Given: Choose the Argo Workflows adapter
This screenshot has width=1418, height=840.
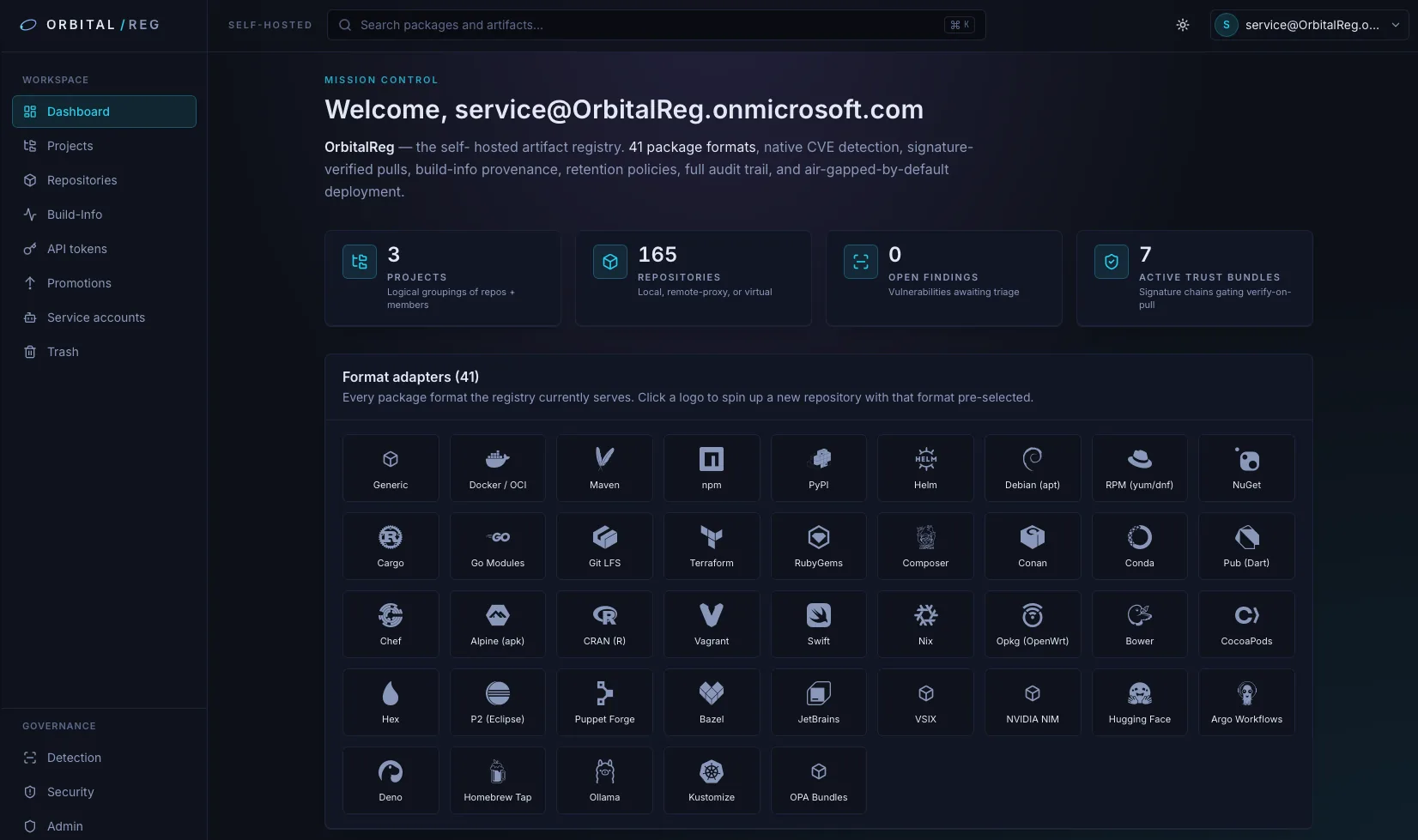Looking at the screenshot, I should [1246, 702].
